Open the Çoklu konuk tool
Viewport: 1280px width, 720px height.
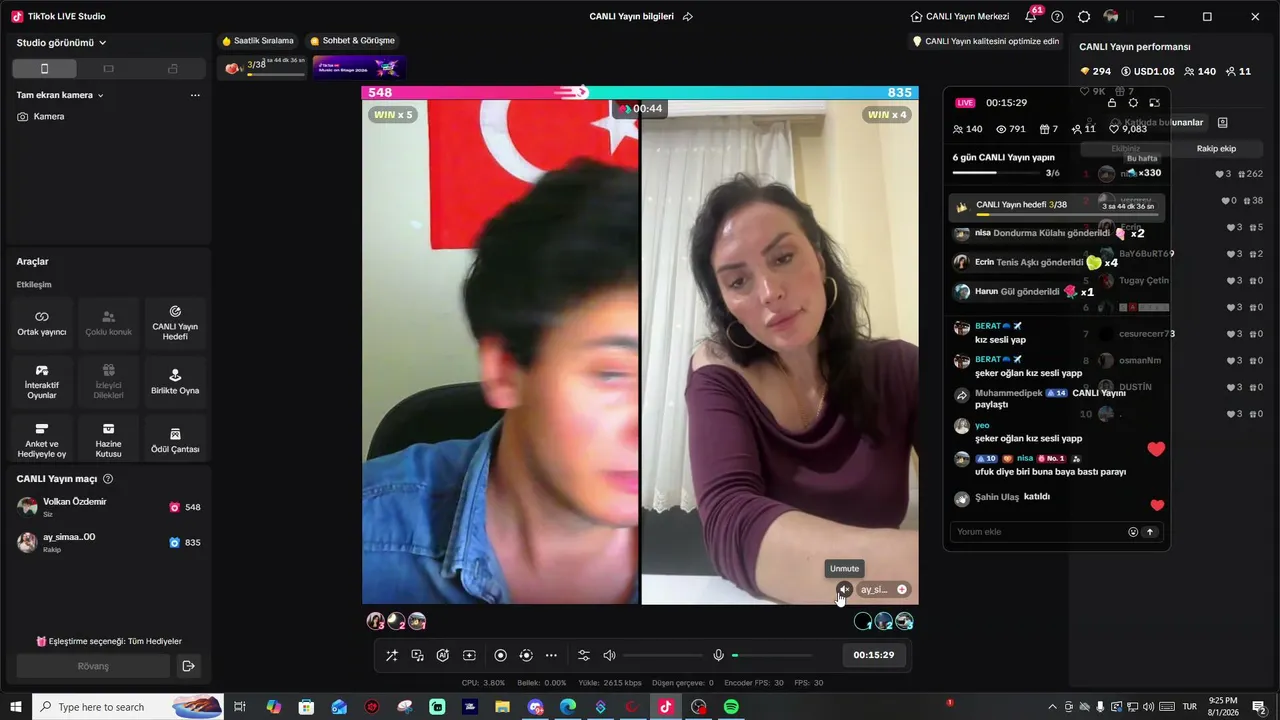(108, 322)
